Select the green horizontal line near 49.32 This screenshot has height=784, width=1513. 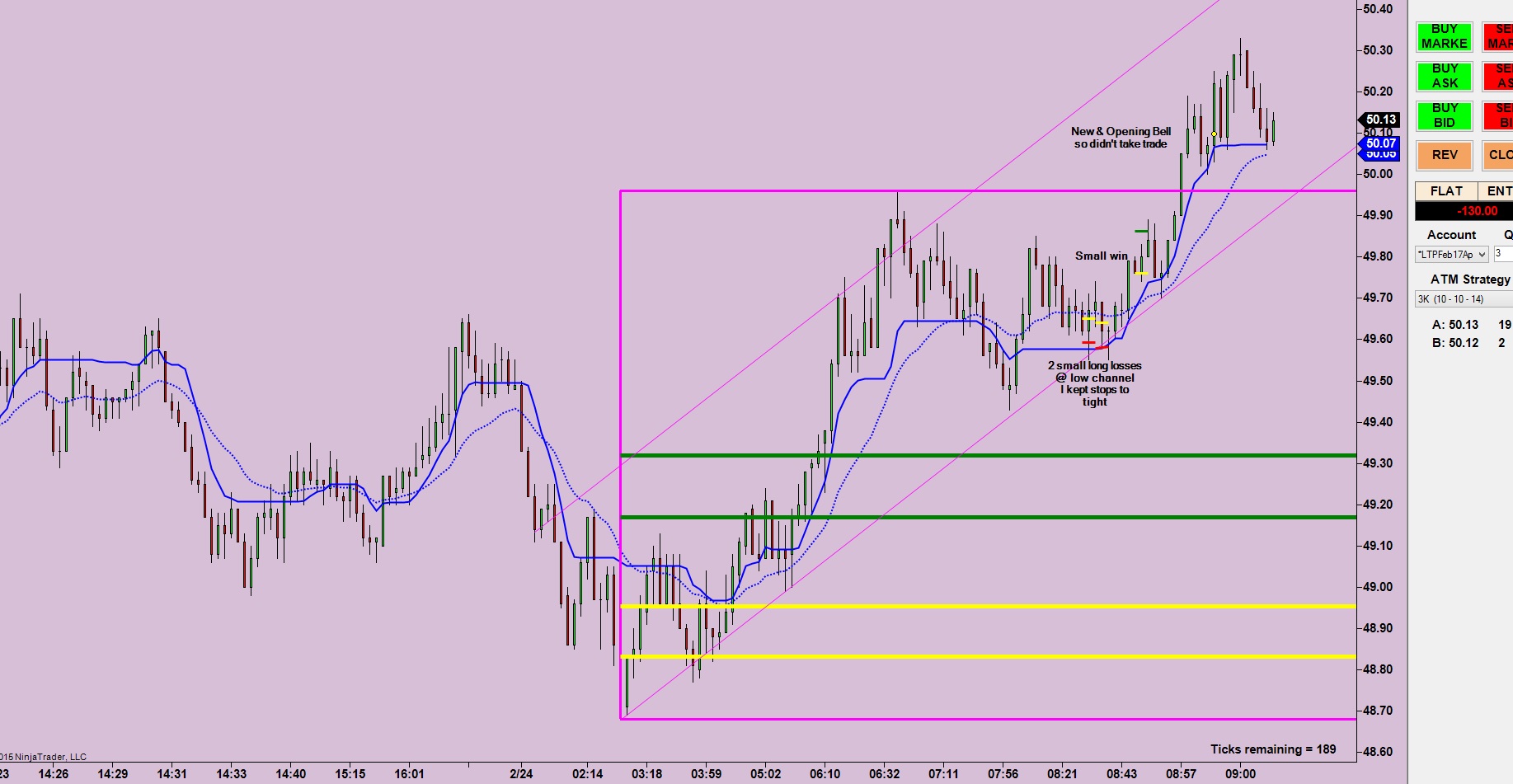[x=988, y=455]
